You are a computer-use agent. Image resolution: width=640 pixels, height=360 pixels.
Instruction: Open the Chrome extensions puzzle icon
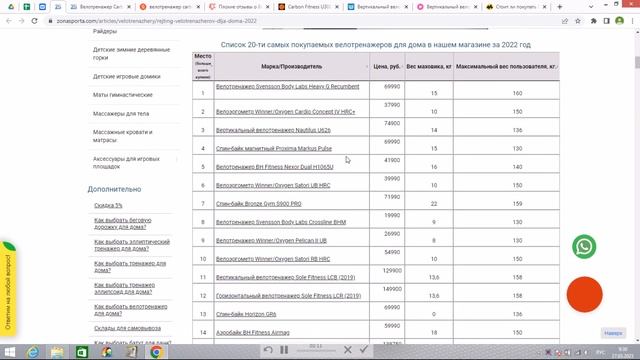tap(593, 21)
